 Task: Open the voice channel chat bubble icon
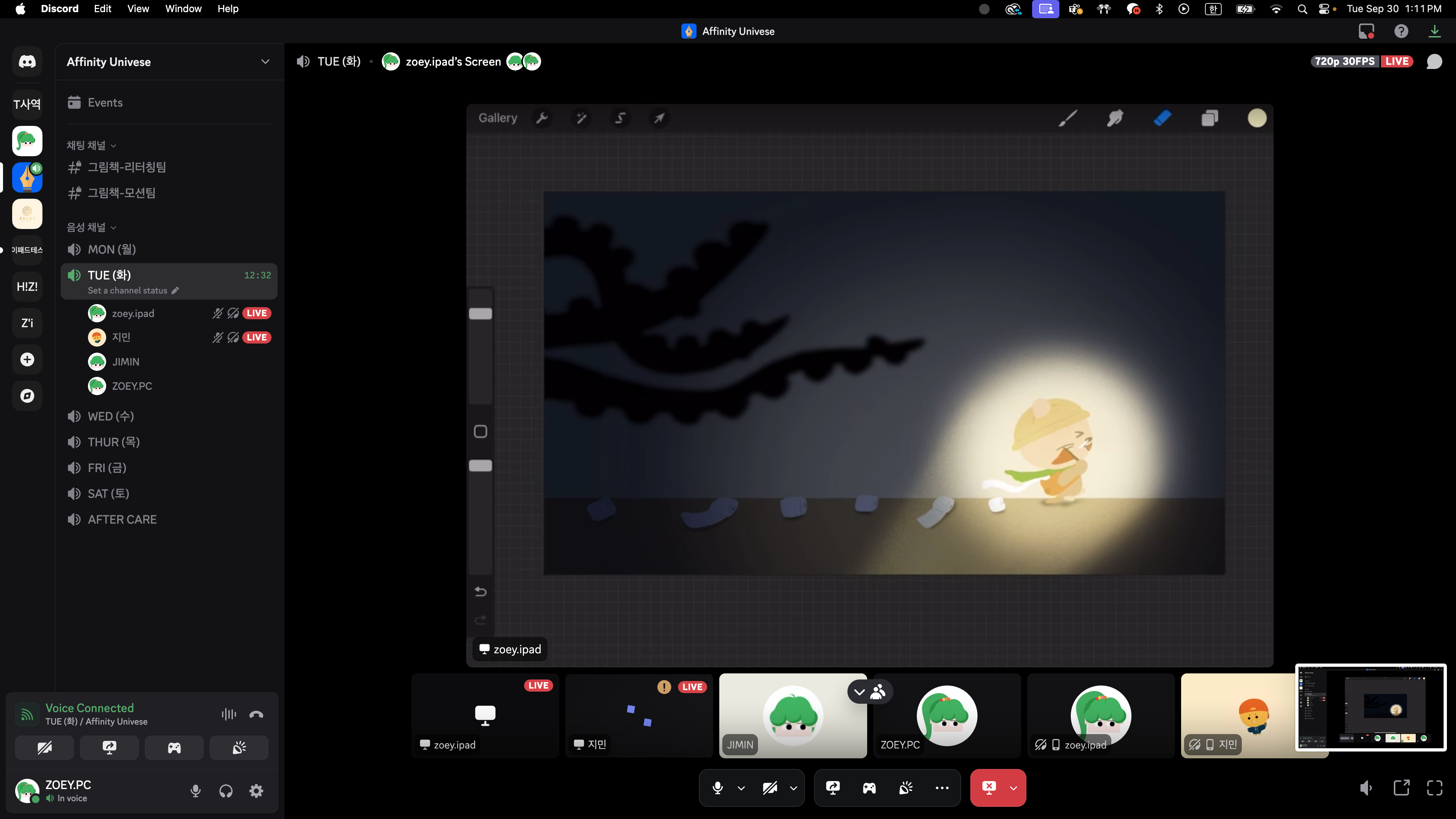pos(1434,61)
